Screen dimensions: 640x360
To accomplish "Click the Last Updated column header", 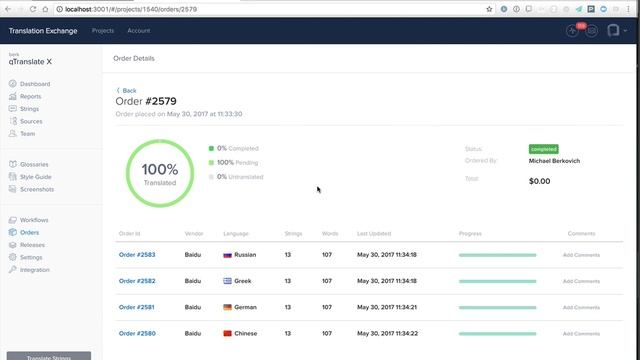I will point(374,233).
